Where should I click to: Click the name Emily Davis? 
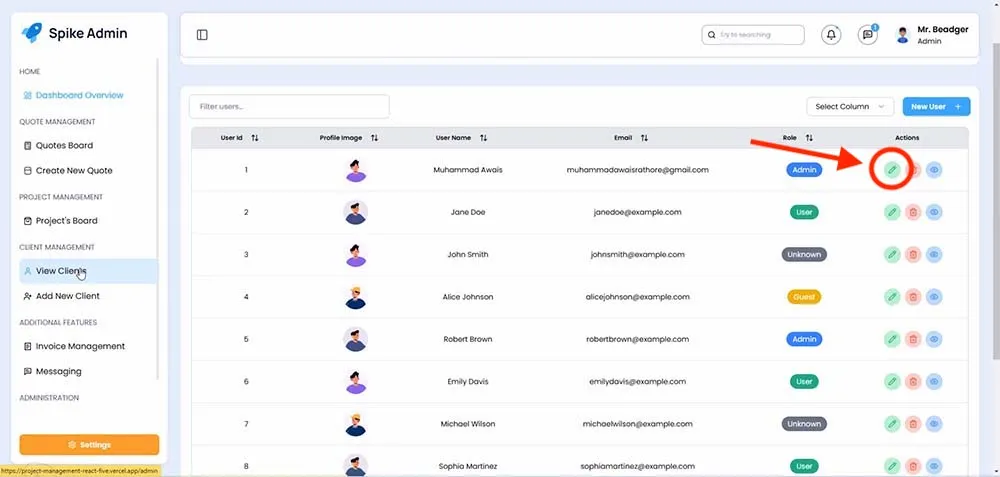click(468, 381)
